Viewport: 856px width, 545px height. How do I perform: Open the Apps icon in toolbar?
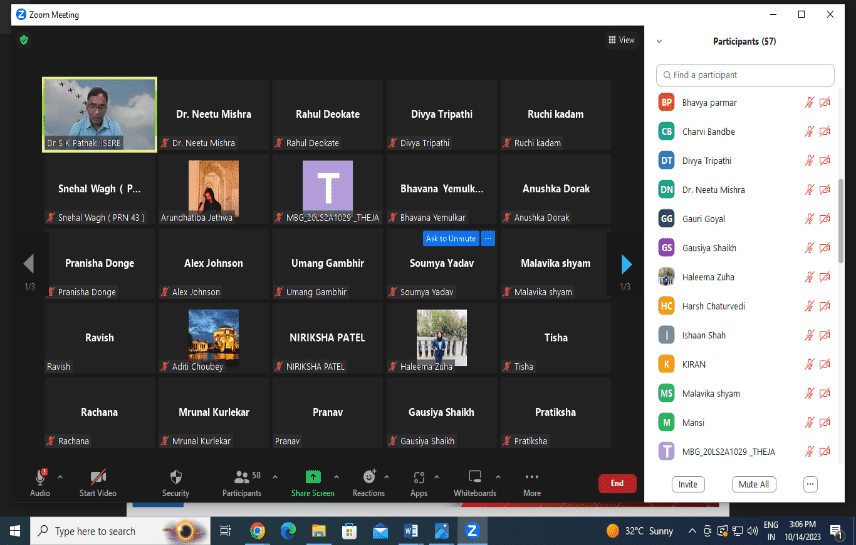click(x=418, y=478)
